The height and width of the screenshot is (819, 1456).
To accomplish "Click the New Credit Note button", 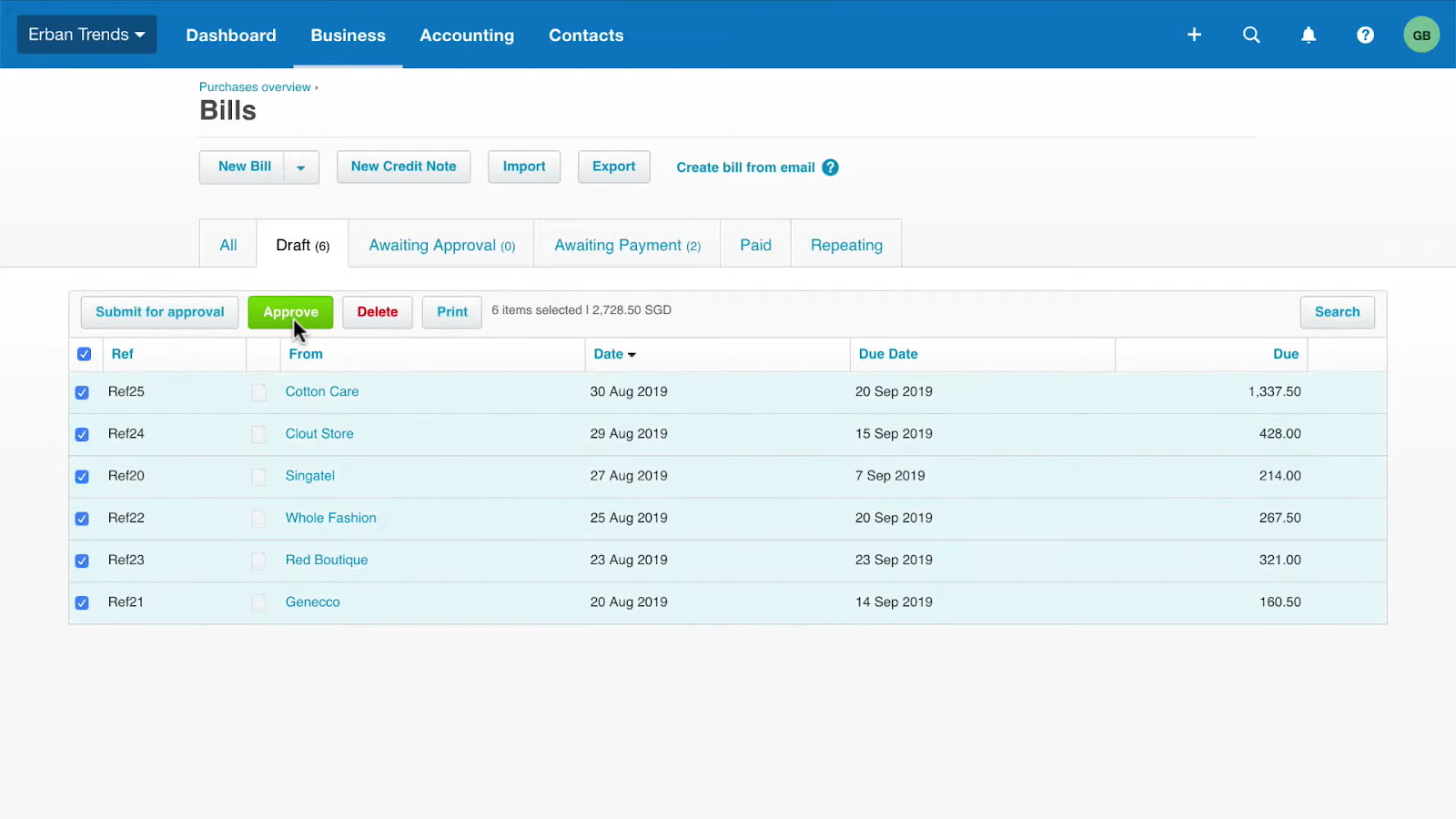I will click(404, 167).
